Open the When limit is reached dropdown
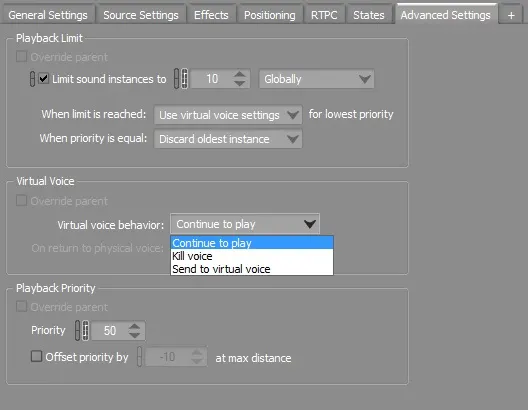The height and width of the screenshot is (410, 528). [x=228, y=115]
